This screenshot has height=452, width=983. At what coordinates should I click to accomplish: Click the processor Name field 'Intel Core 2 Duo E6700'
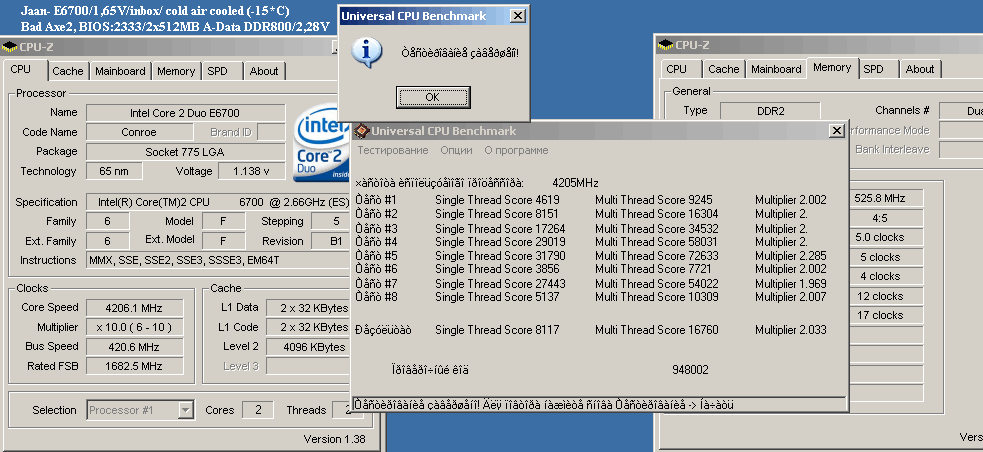click(x=185, y=113)
